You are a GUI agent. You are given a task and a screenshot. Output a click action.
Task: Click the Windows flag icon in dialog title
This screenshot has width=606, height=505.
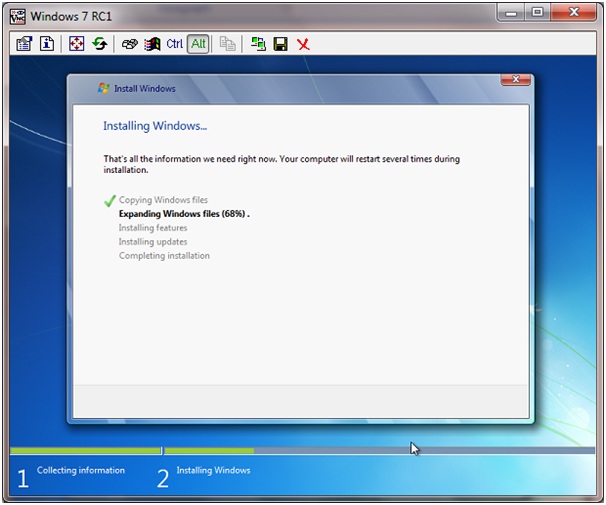[103, 88]
